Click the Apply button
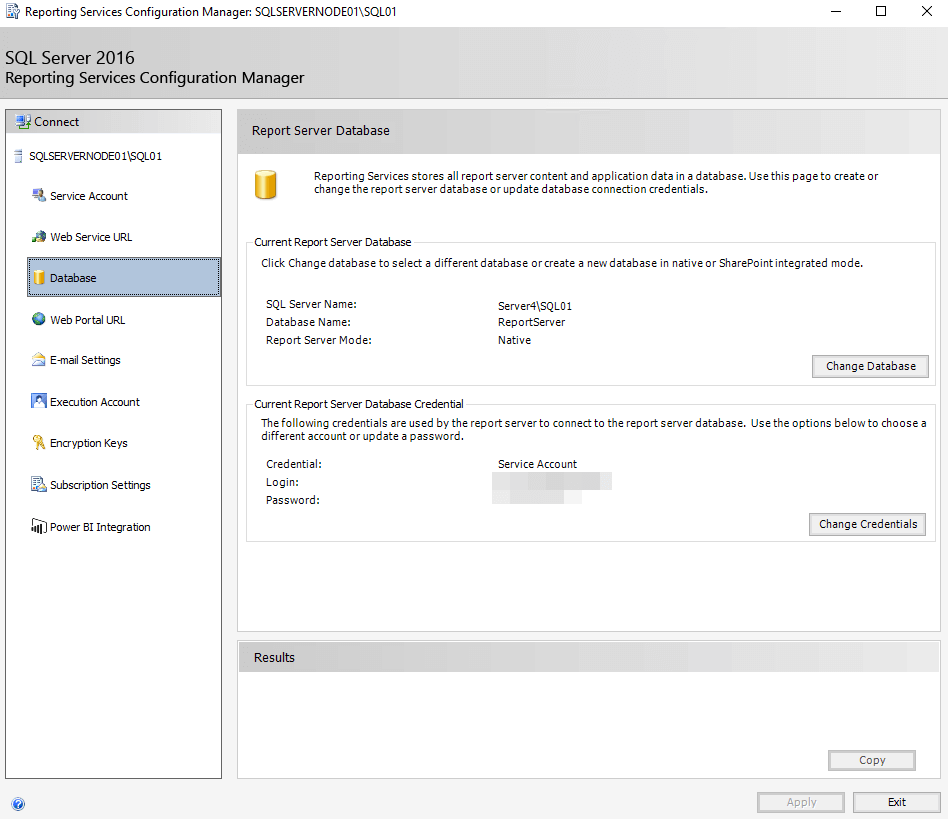 pos(801,802)
